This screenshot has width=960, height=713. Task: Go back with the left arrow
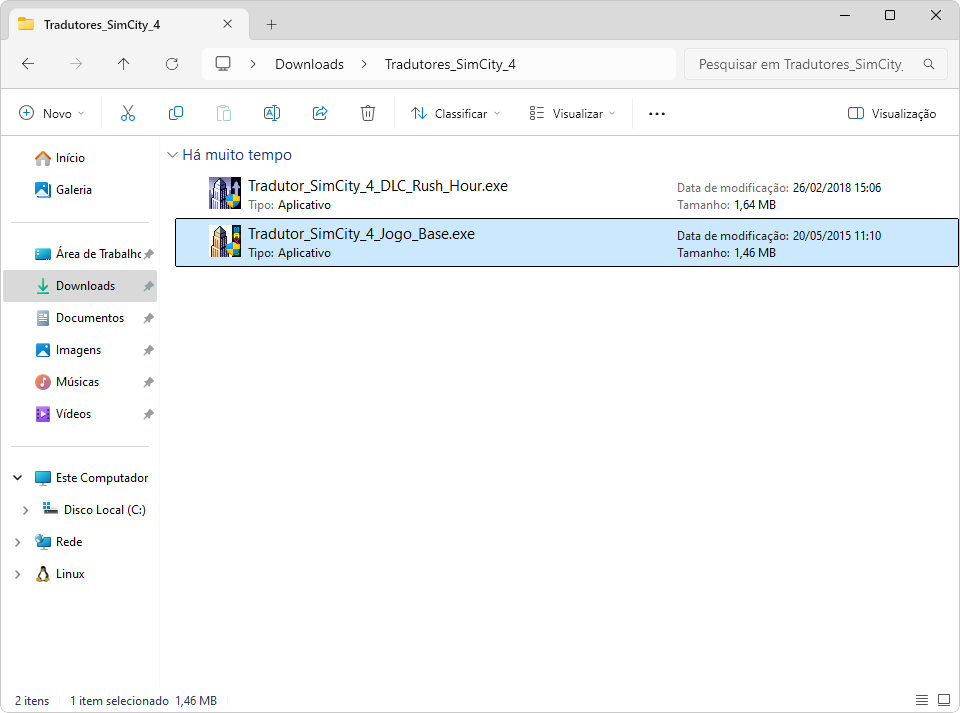pyautogui.click(x=28, y=64)
